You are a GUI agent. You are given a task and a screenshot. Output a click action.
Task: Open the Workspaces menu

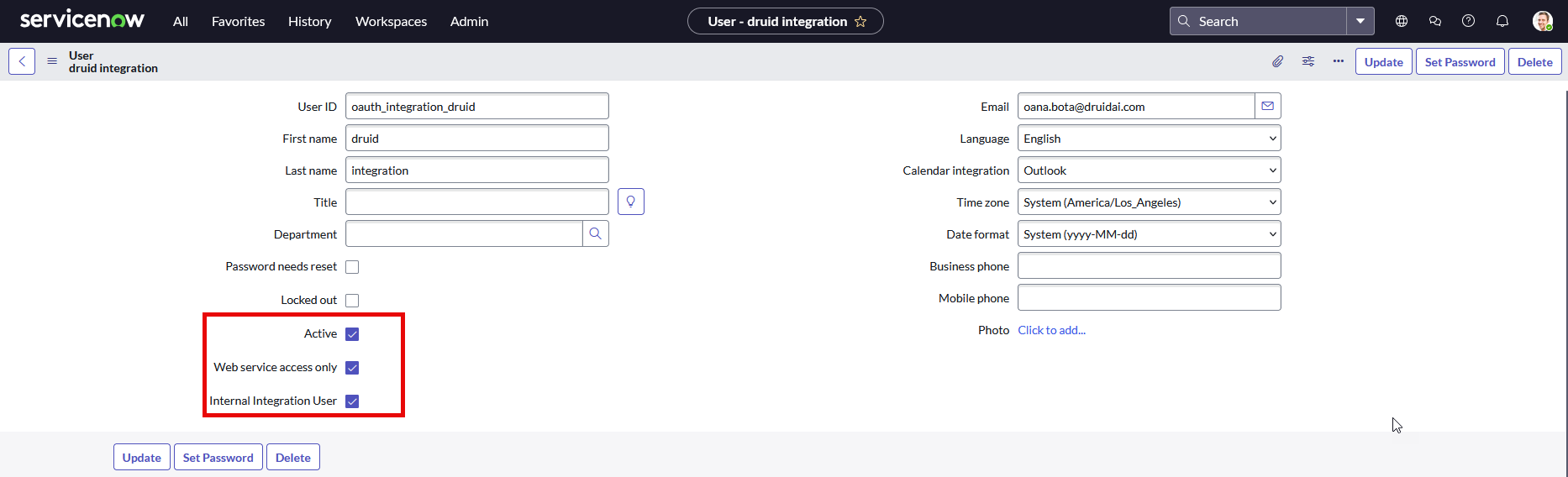coord(391,22)
